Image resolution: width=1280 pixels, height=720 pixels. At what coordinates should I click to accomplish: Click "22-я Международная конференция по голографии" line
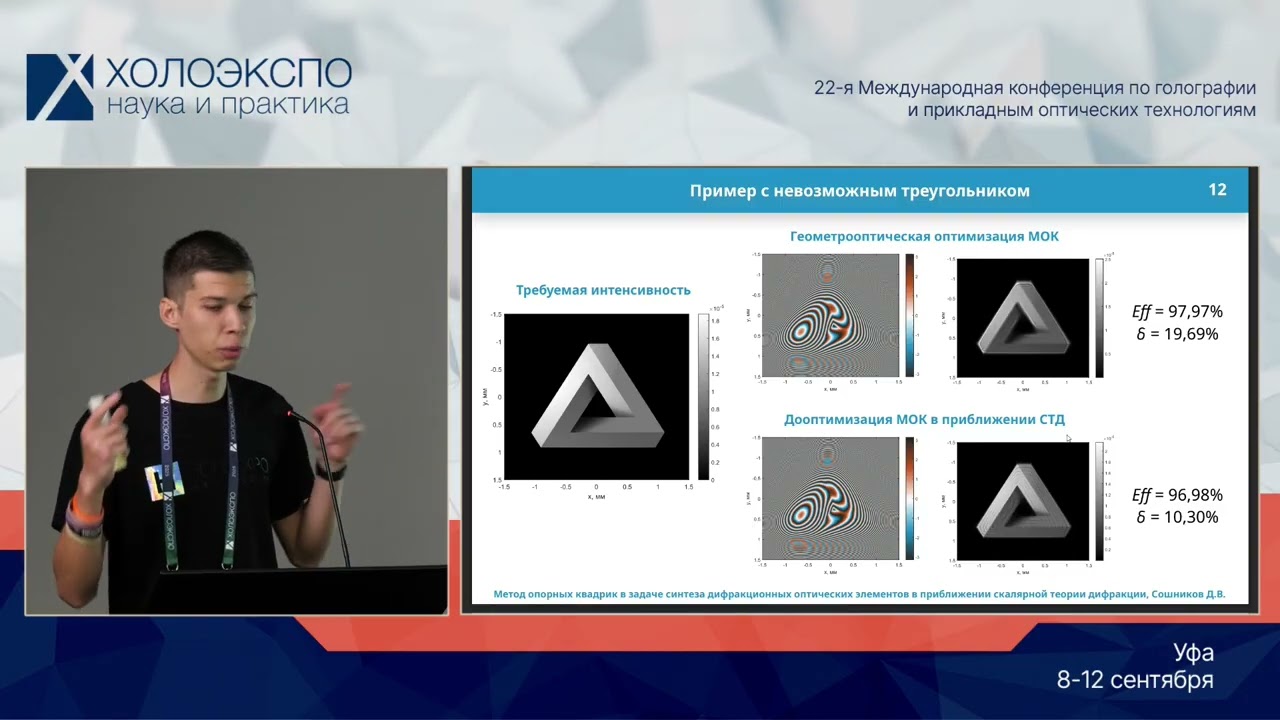click(x=1035, y=88)
